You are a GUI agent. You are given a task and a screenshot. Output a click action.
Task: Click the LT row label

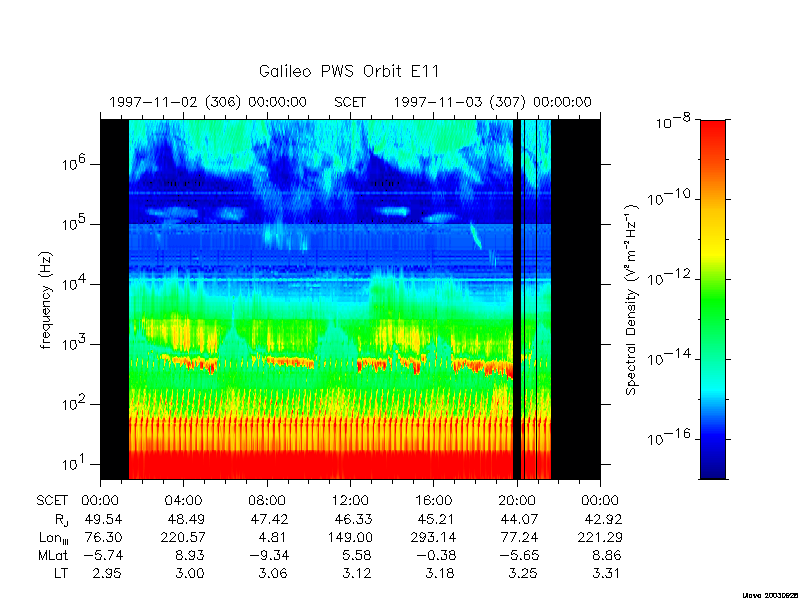[x=61, y=573]
